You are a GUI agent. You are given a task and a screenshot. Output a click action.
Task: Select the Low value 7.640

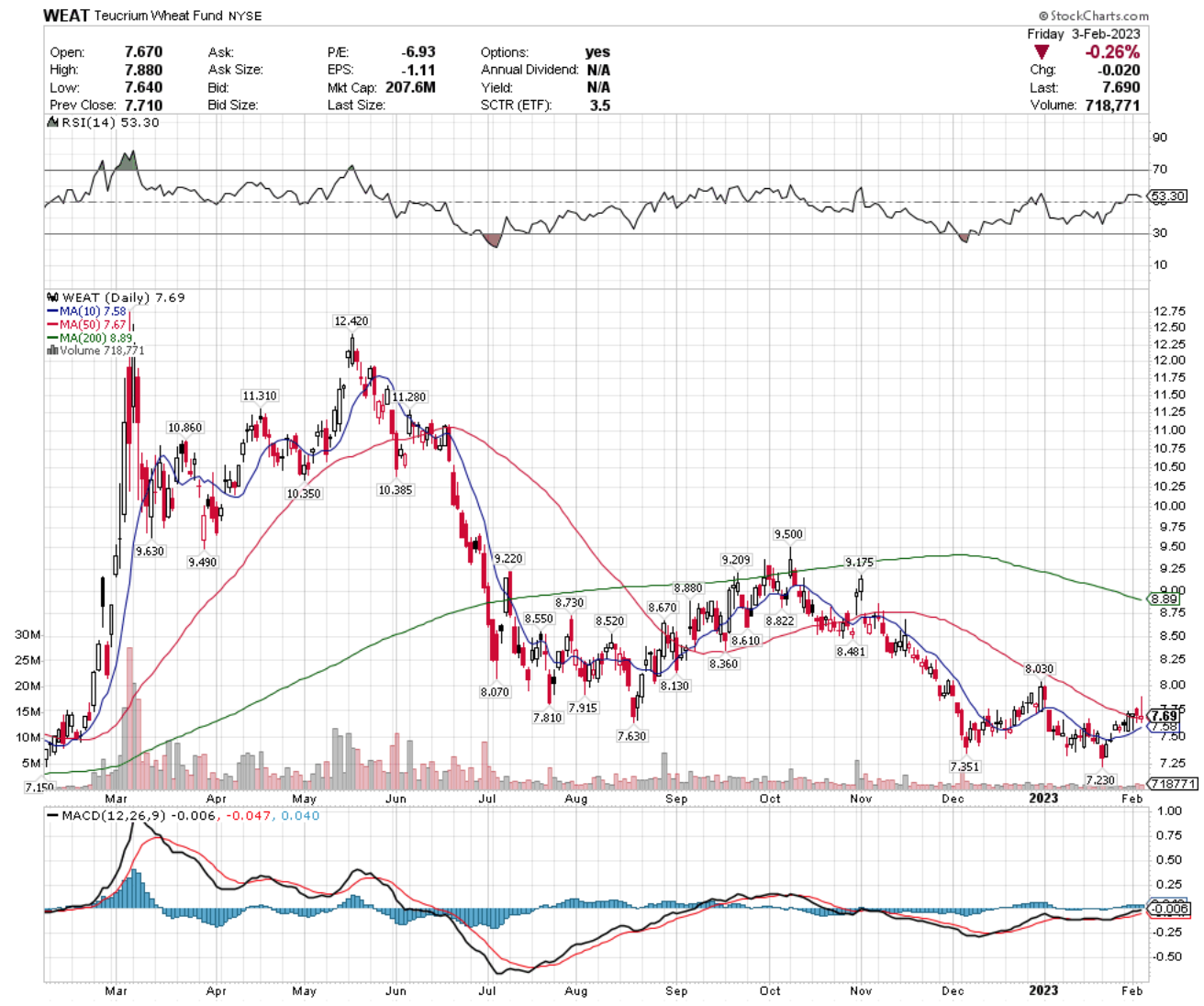(x=143, y=87)
